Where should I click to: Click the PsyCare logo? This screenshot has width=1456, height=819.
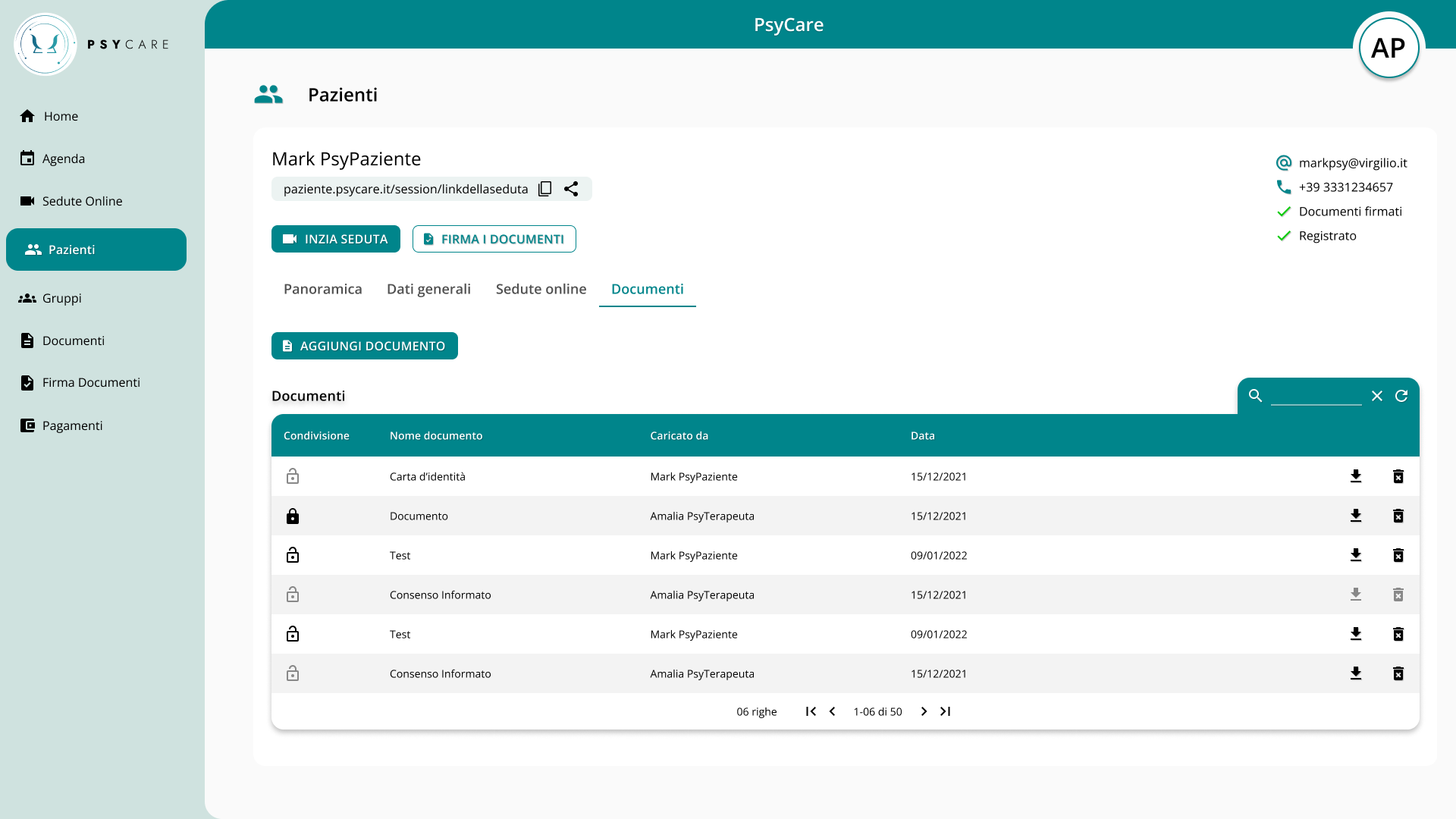pyautogui.click(x=91, y=44)
